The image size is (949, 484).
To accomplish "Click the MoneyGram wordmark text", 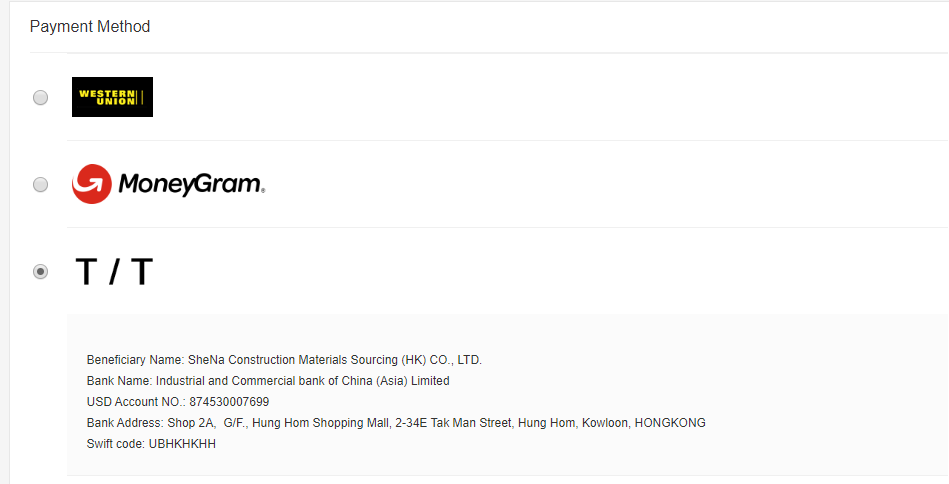I will (x=190, y=184).
